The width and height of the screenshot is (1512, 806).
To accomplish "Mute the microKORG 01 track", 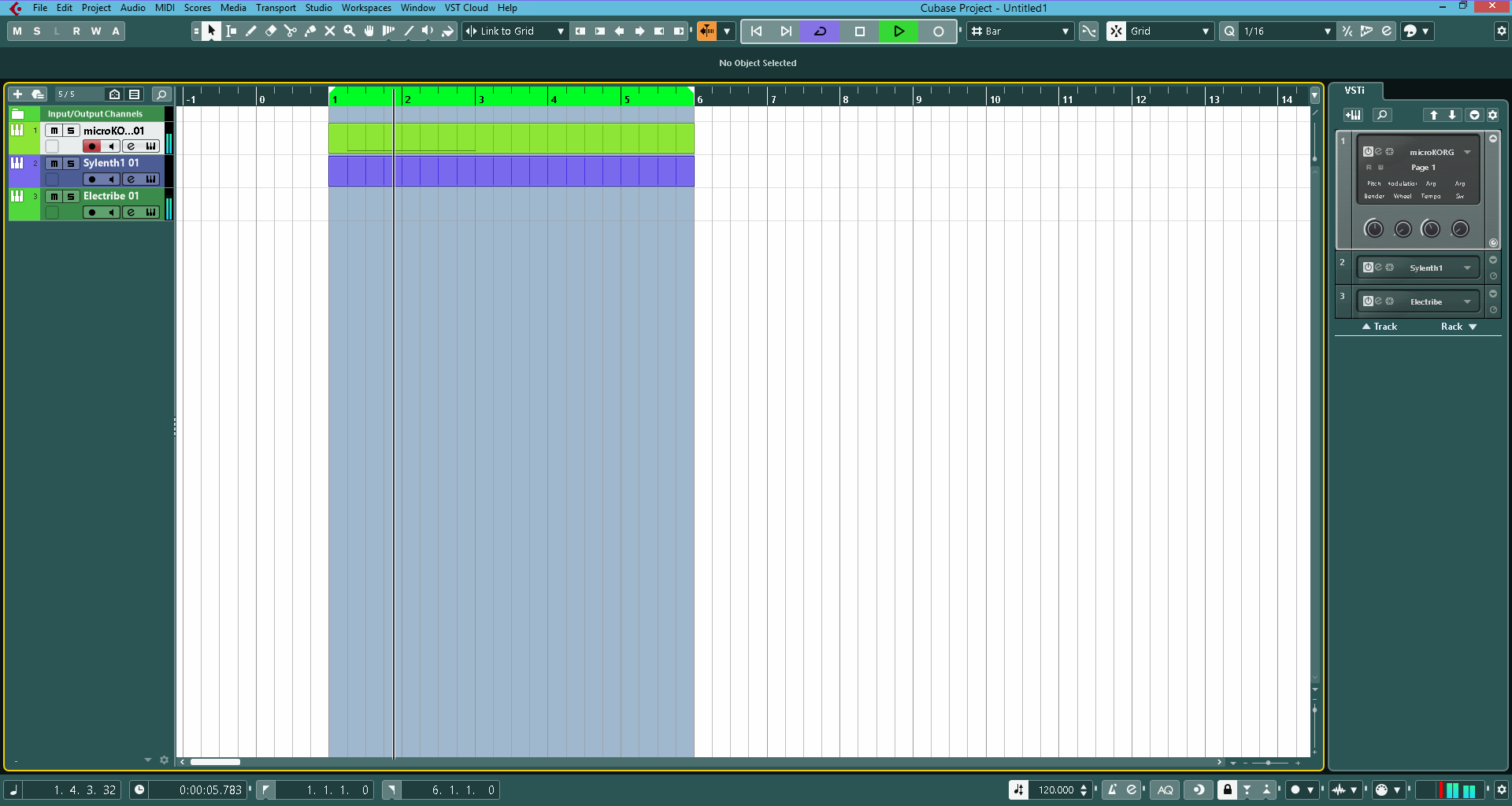I will click(x=54, y=131).
